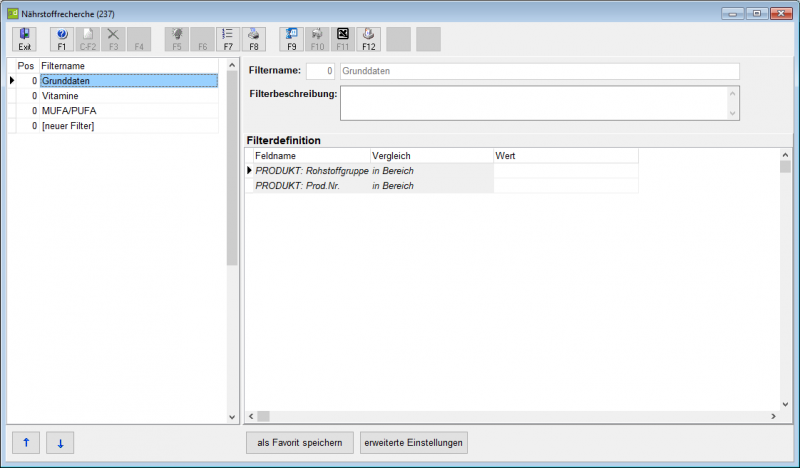Move filter down with blue down arrow

coord(60,442)
